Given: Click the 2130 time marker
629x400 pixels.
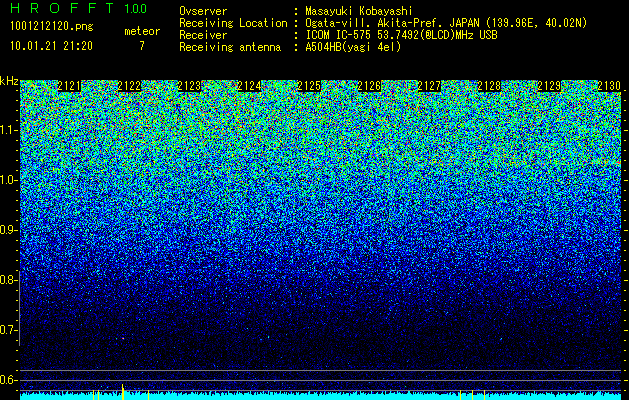Looking at the screenshot, I should pos(609,86).
